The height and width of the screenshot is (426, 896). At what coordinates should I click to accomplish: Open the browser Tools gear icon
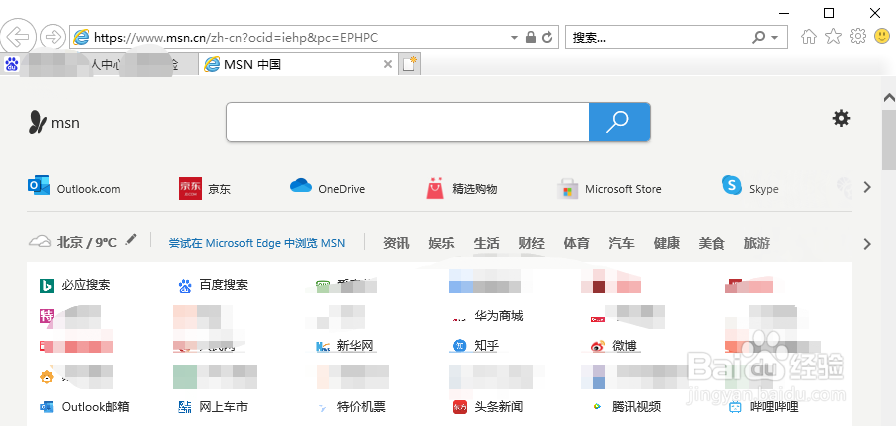pos(858,37)
